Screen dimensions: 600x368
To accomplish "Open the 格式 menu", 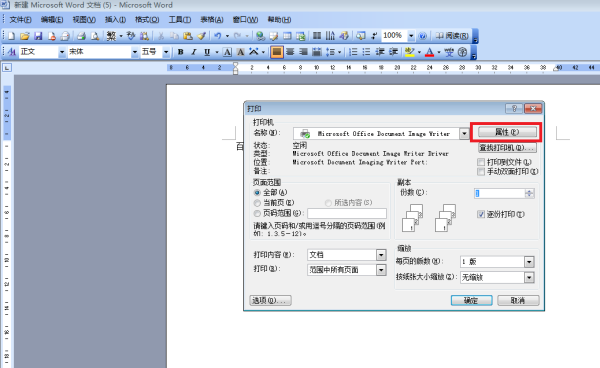I will [x=147, y=20].
